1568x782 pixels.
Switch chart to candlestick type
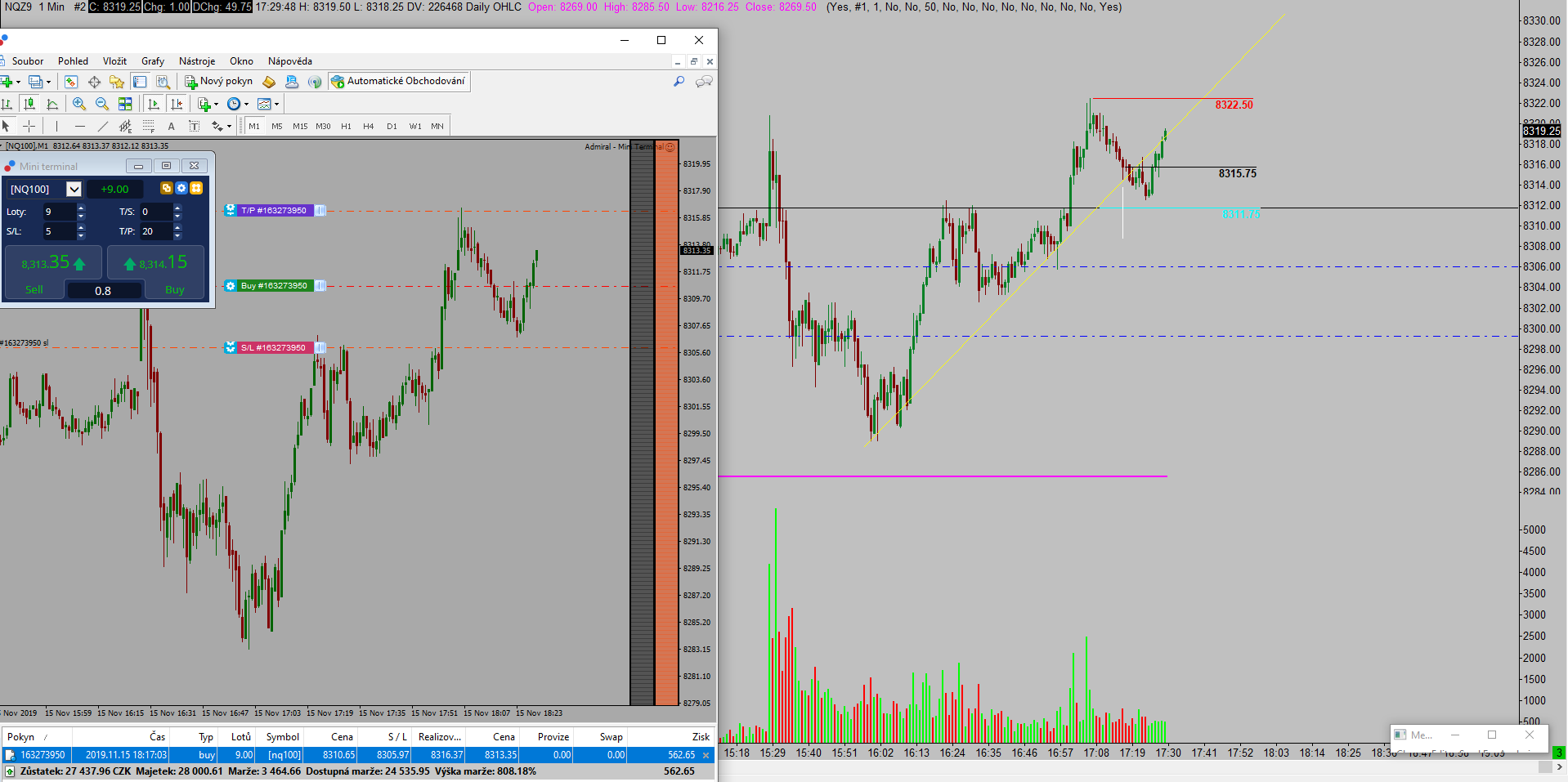29,104
